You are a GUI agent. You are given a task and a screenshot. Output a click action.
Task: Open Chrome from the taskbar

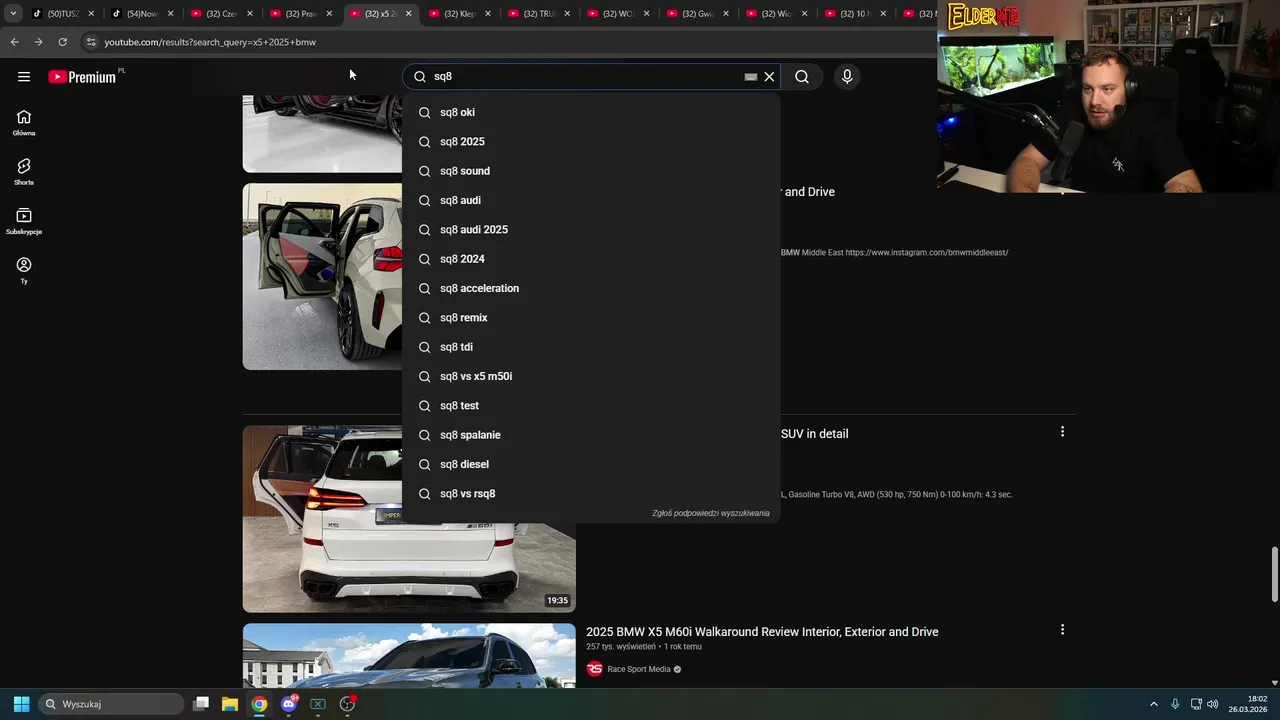click(259, 704)
